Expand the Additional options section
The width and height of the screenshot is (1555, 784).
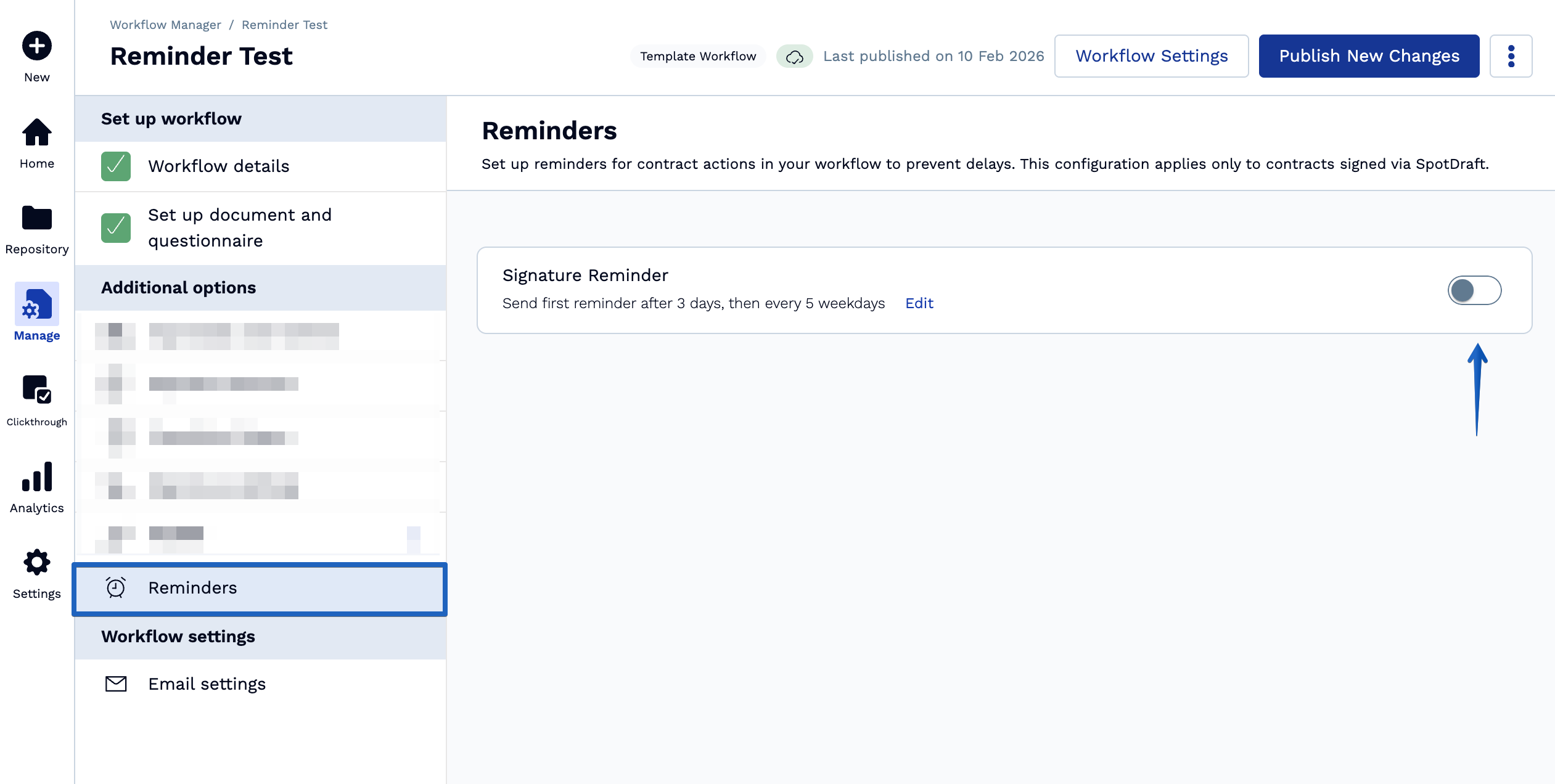pos(179,287)
